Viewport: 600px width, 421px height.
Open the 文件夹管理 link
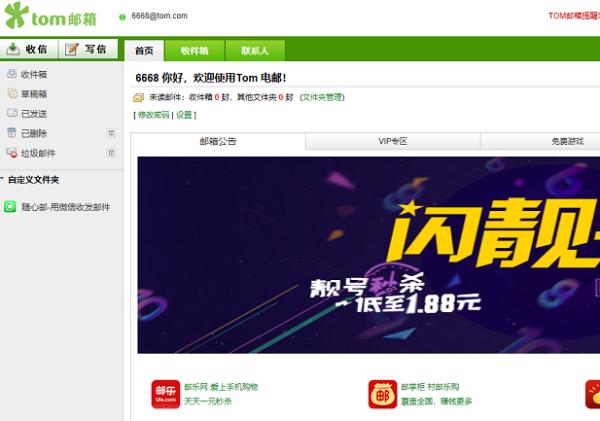point(321,97)
